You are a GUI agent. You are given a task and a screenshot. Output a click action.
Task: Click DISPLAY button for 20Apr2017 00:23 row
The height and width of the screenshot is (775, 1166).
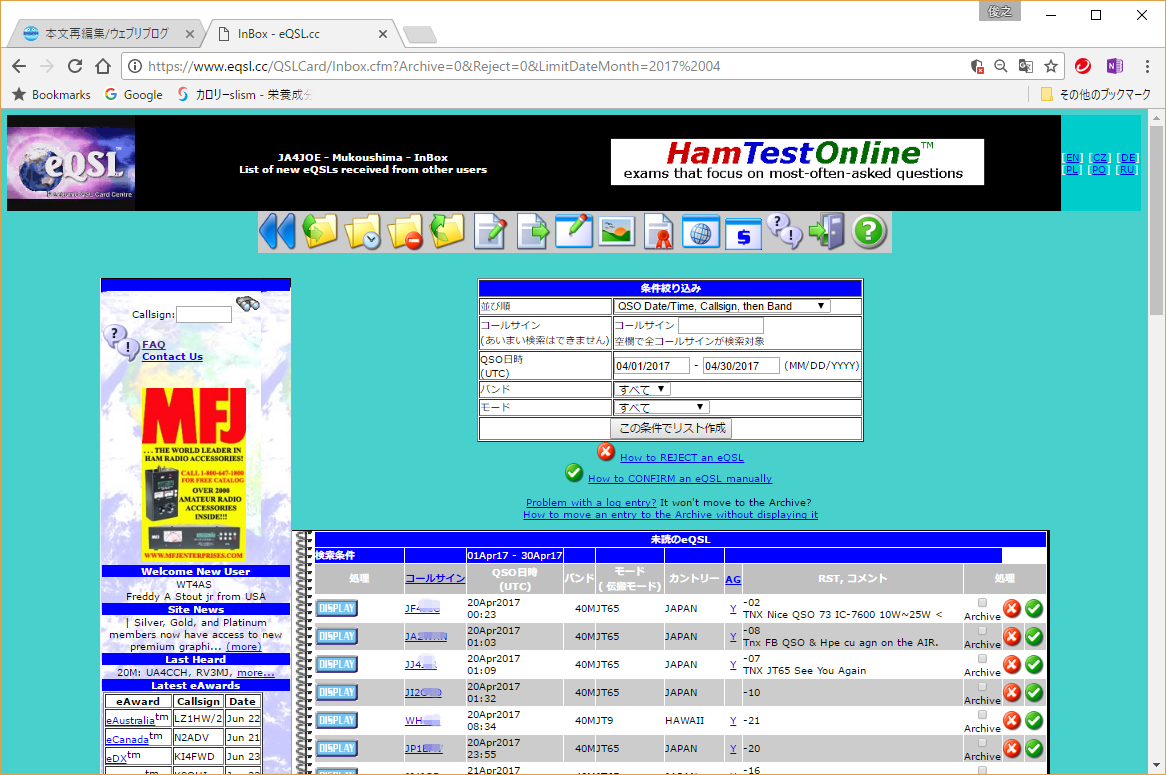tap(337, 608)
